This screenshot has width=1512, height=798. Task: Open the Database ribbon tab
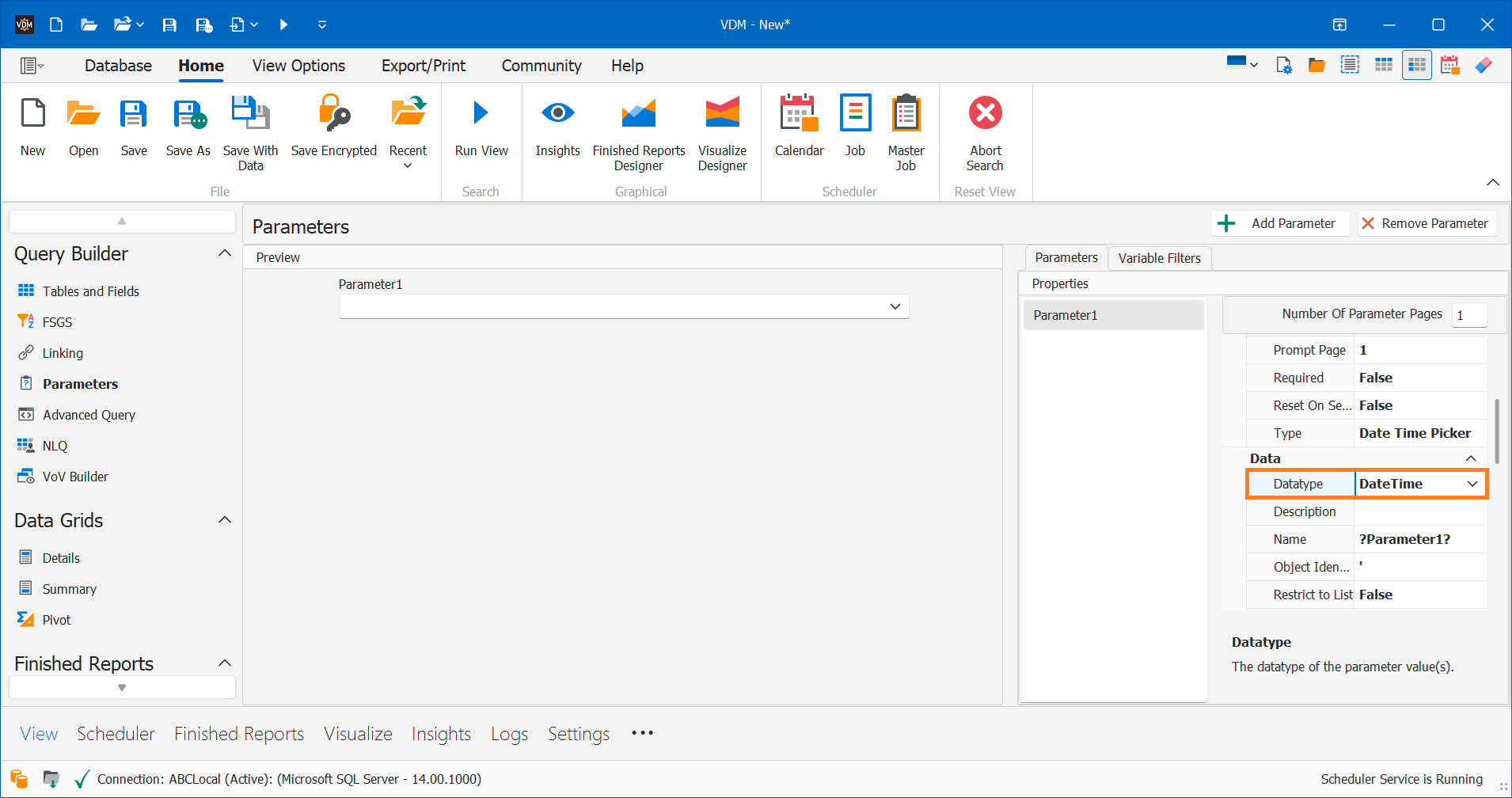coord(118,66)
